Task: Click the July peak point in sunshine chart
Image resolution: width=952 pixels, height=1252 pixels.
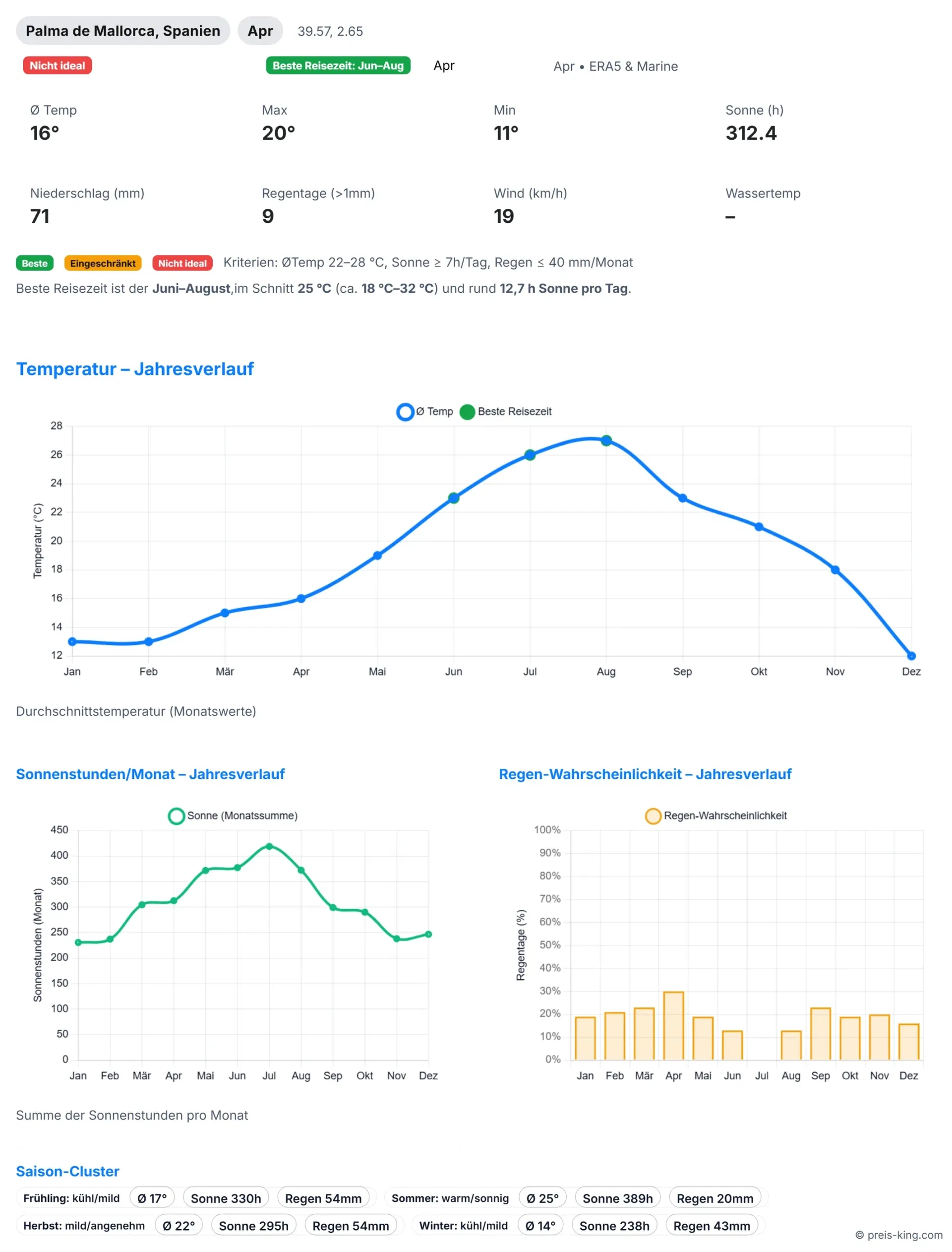Action: pyautogui.click(x=269, y=846)
